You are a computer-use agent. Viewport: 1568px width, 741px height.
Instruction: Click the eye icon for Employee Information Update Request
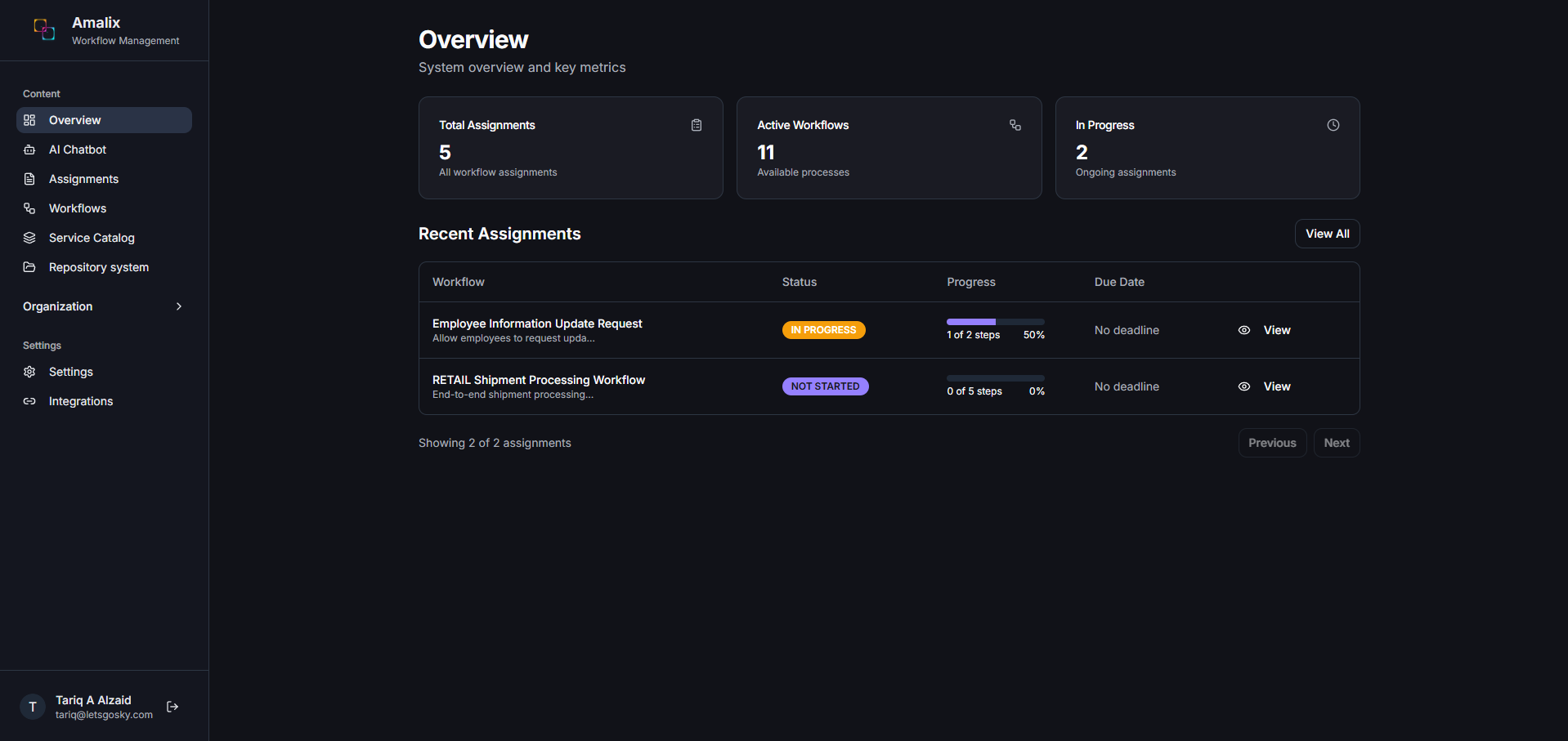click(x=1243, y=330)
